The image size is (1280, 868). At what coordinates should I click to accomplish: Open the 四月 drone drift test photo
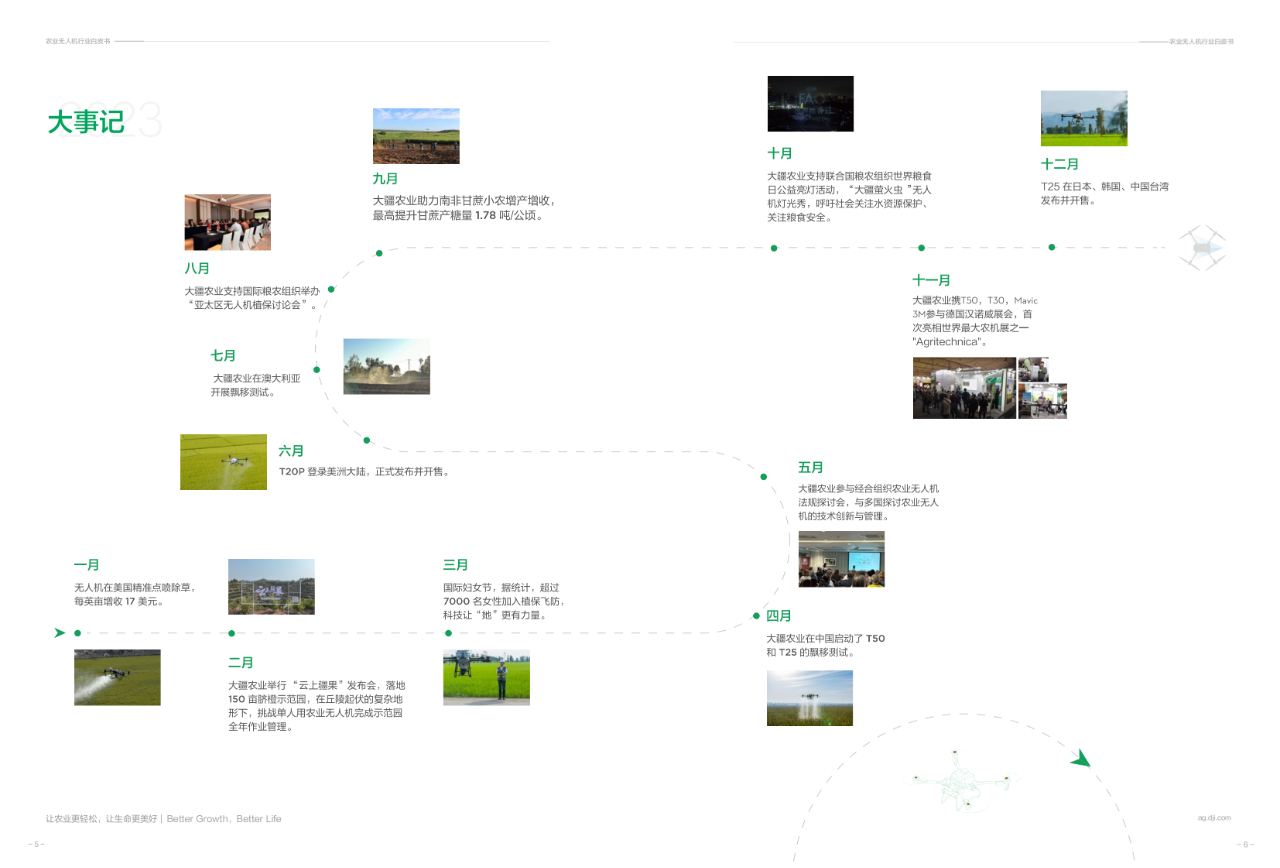click(809, 698)
